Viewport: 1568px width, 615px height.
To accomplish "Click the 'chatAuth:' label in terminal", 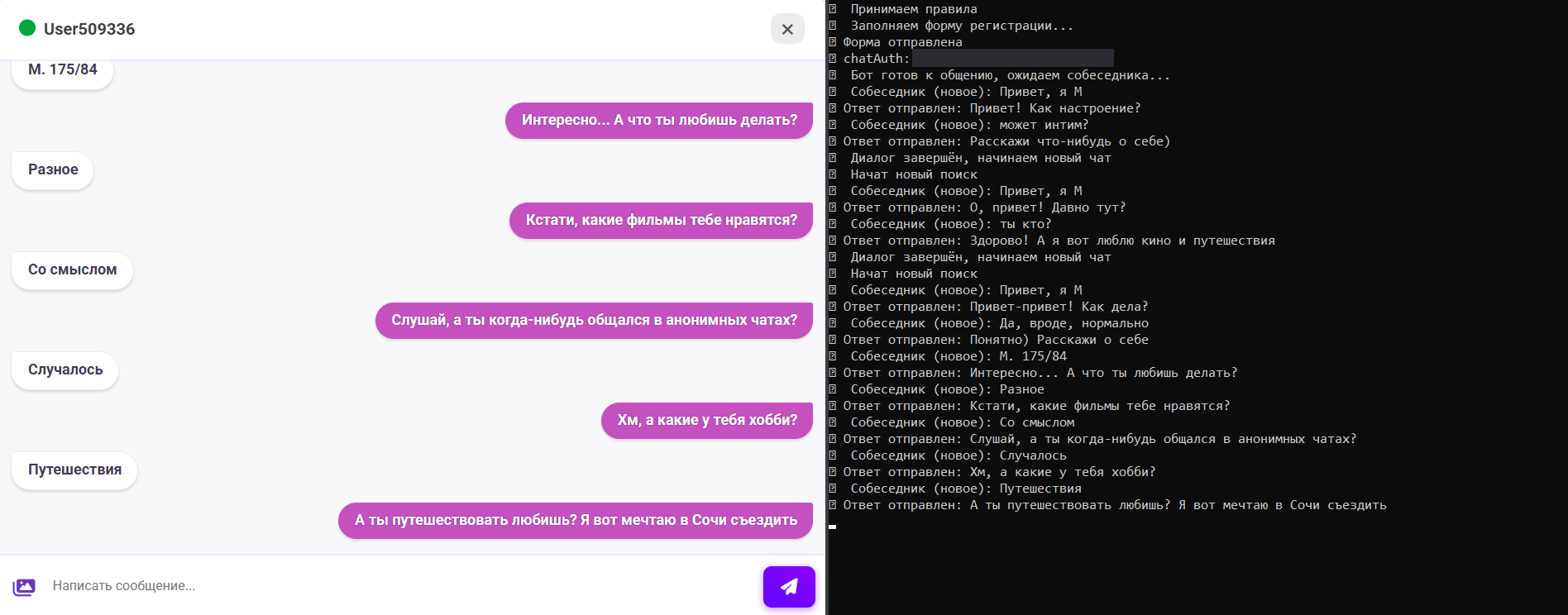I will point(876,59).
